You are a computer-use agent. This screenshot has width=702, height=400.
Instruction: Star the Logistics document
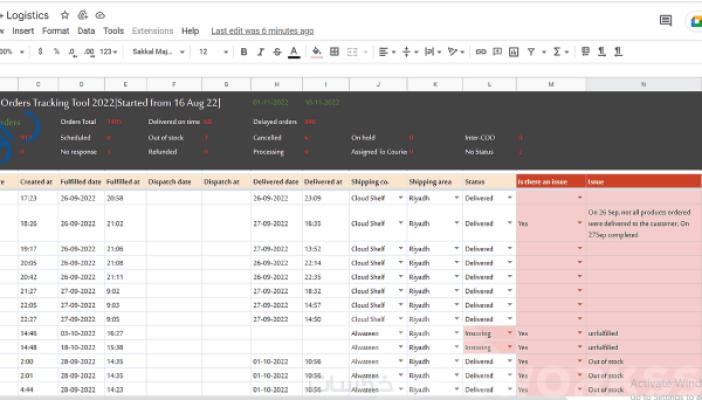65,15
